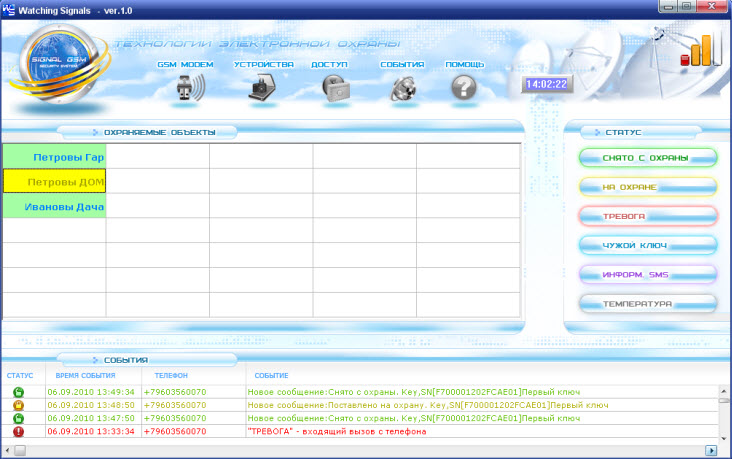Select the Петровы ДОМ object cell
The height and width of the screenshot is (459, 732).
click(55, 182)
